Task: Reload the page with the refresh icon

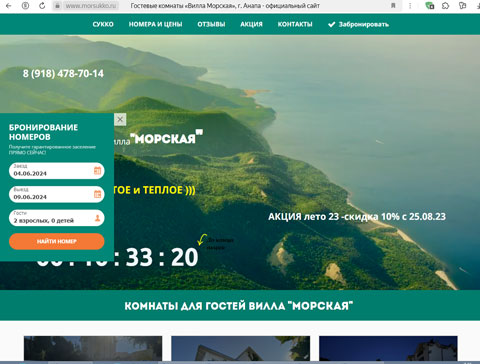Action: pos(42,6)
